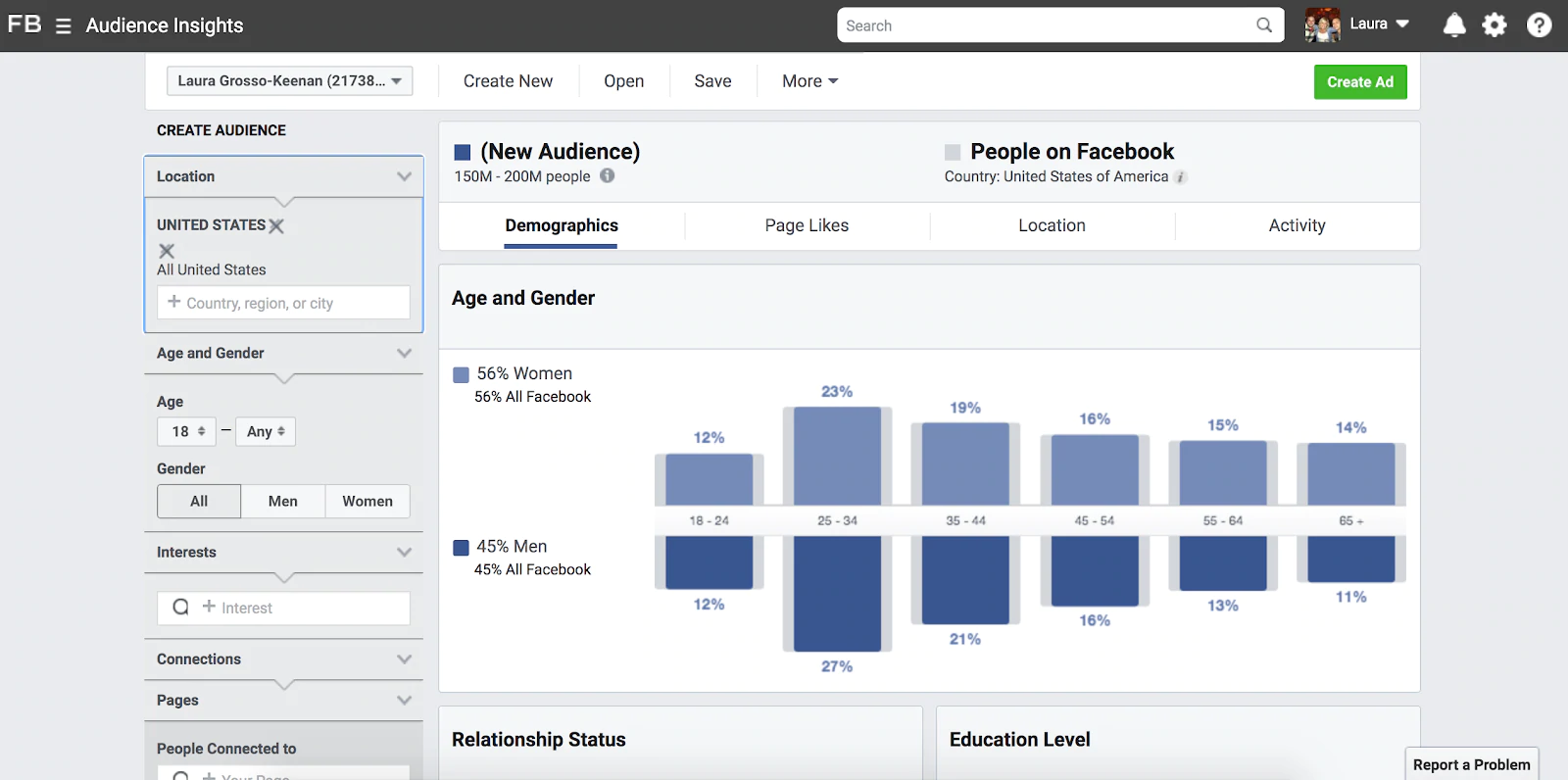The image size is (1568, 780).
Task: Focus the Country, region, or city field
Action: click(x=283, y=303)
